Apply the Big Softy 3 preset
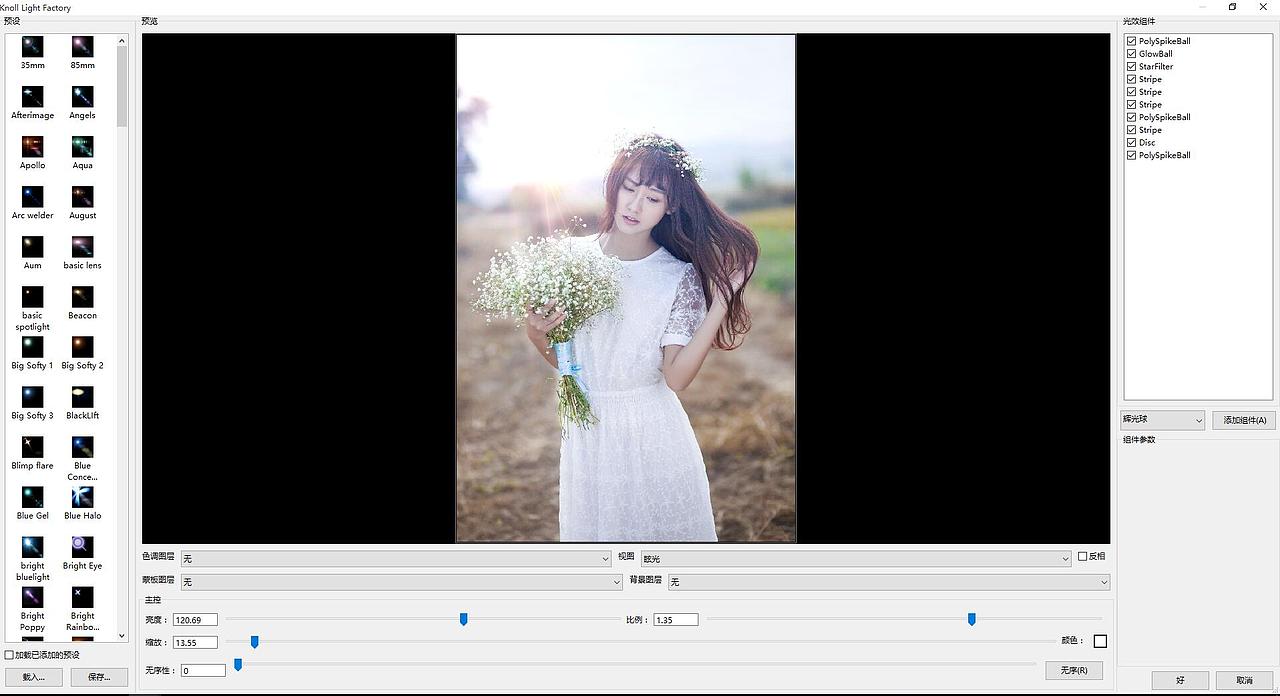Screen dimensions: 1280x696 [x=32, y=396]
